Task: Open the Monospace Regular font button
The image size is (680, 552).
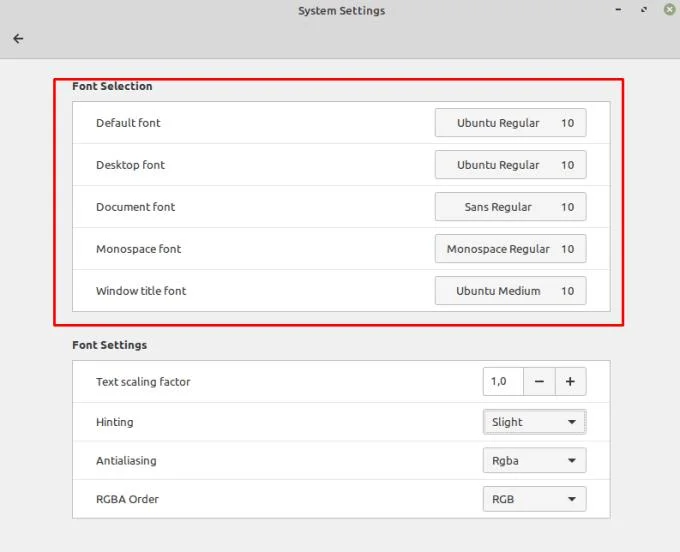Action: 510,249
